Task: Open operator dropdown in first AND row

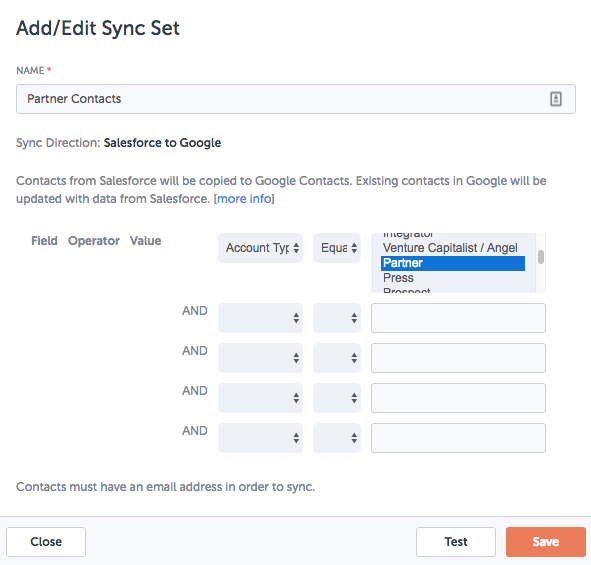Action: click(x=337, y=318)
